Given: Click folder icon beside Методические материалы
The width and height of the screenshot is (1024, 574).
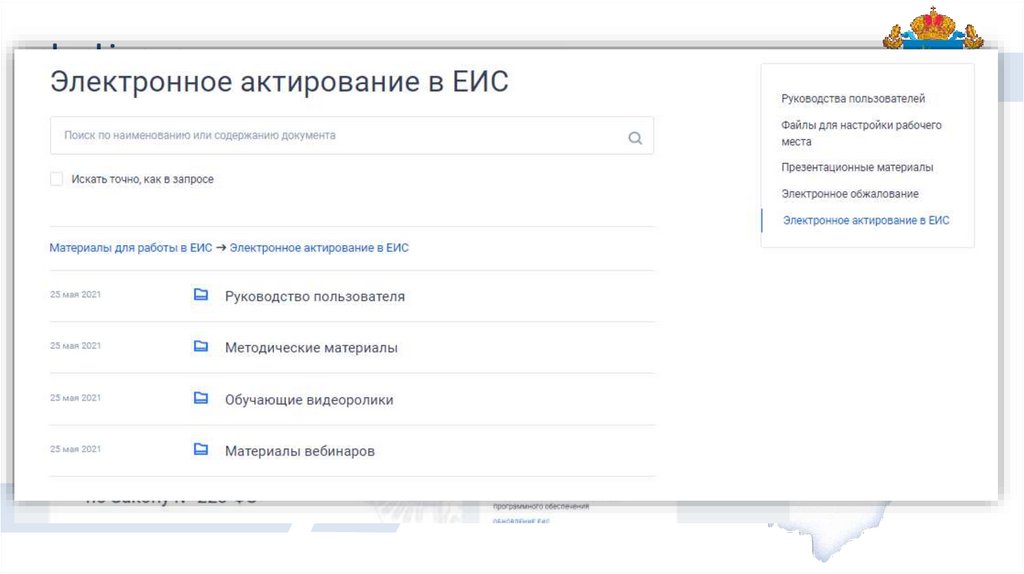Looking at the screenshot, I should (201, 347).
